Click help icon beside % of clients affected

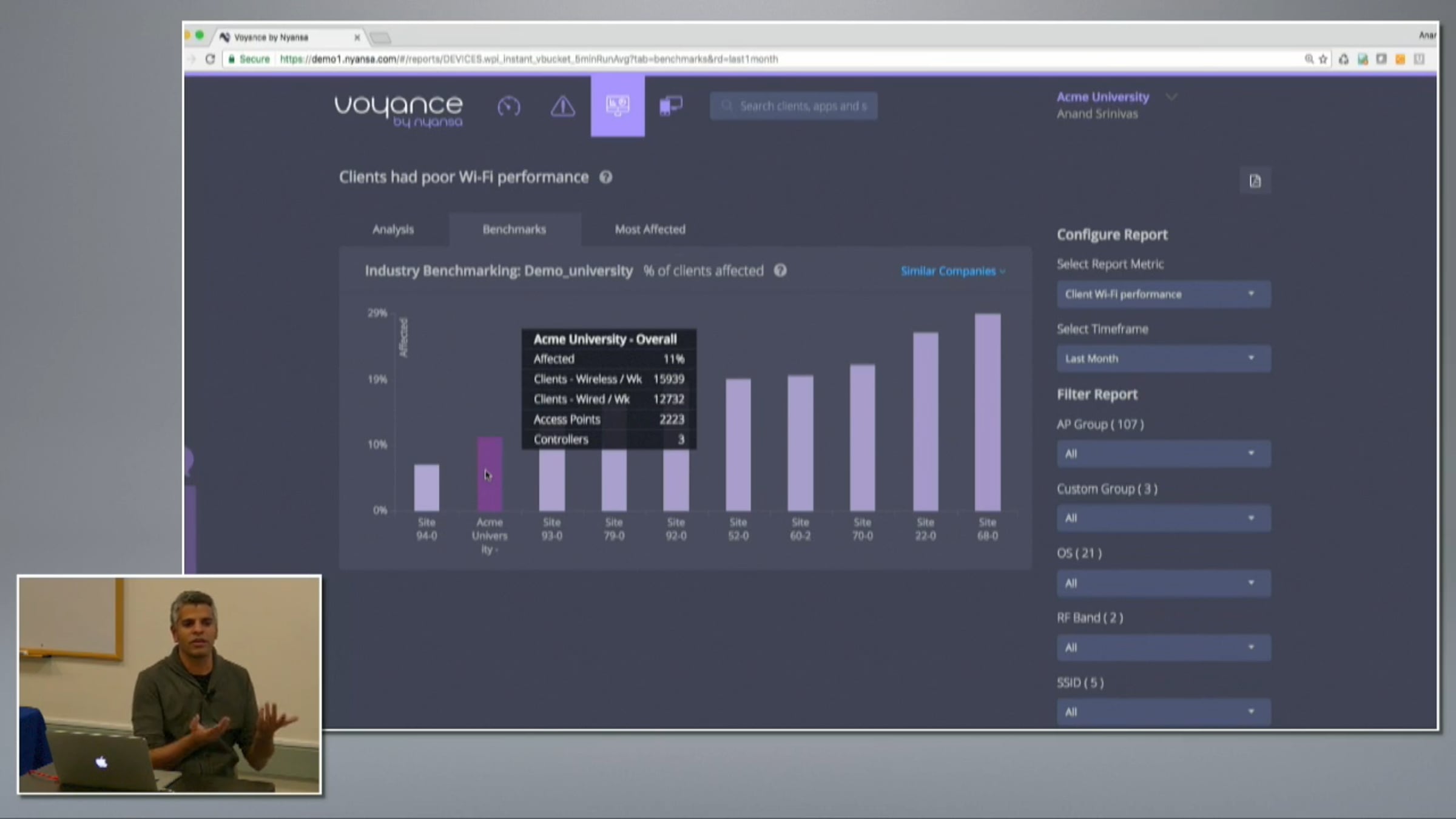point(780,271)
